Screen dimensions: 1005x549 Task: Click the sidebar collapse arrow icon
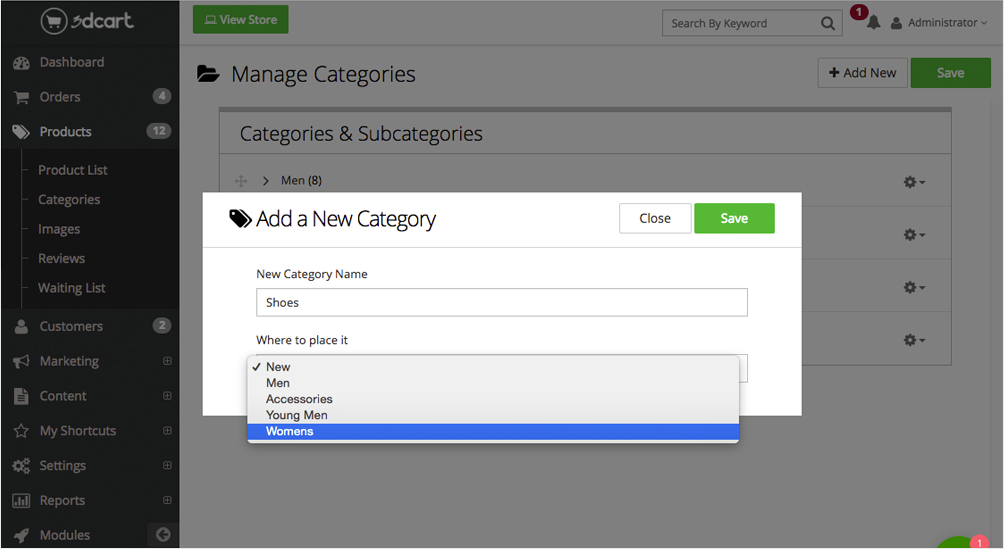(163, 535)
